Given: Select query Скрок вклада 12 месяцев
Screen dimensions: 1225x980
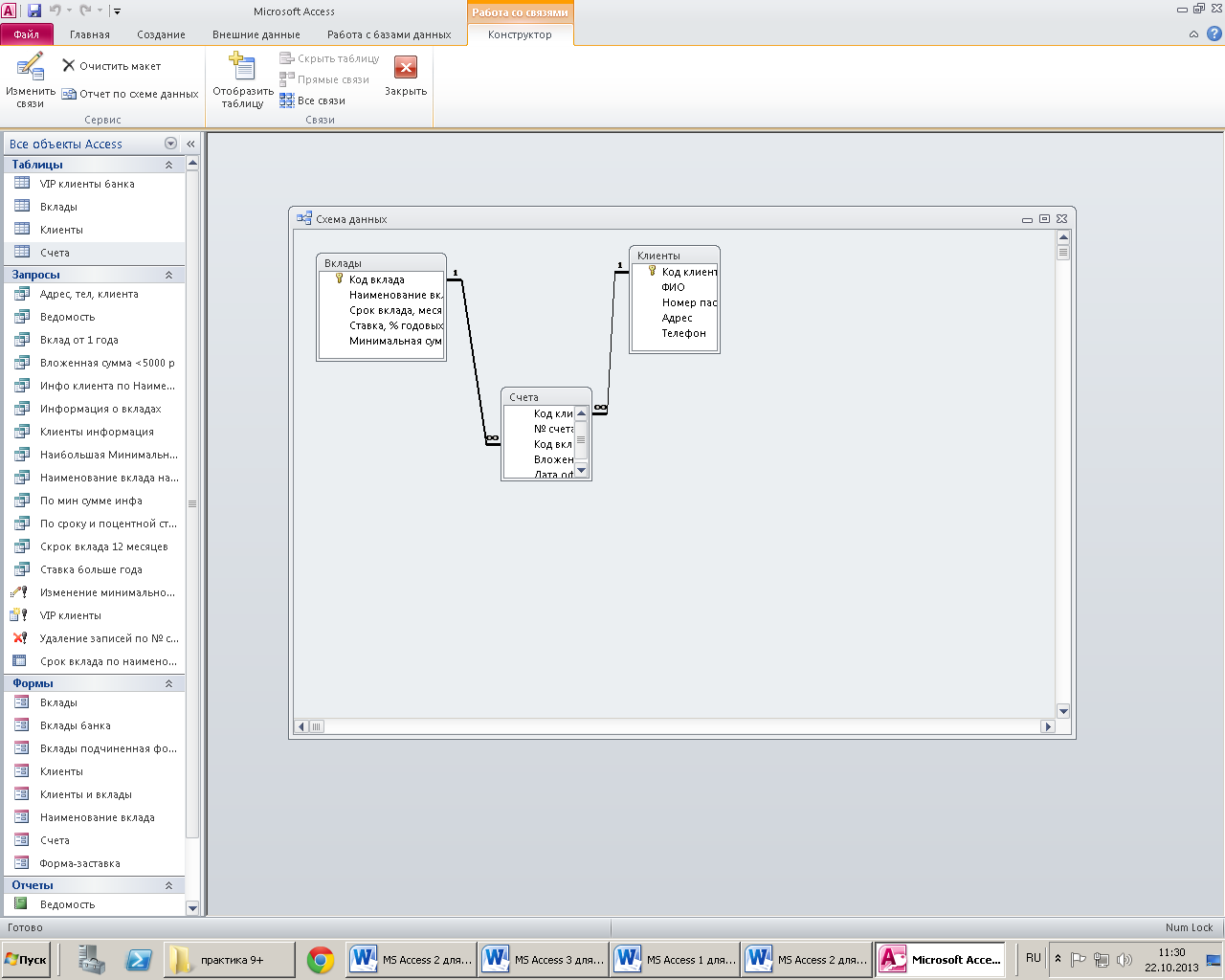Looking at the screenshot, I should coord(94,546).
